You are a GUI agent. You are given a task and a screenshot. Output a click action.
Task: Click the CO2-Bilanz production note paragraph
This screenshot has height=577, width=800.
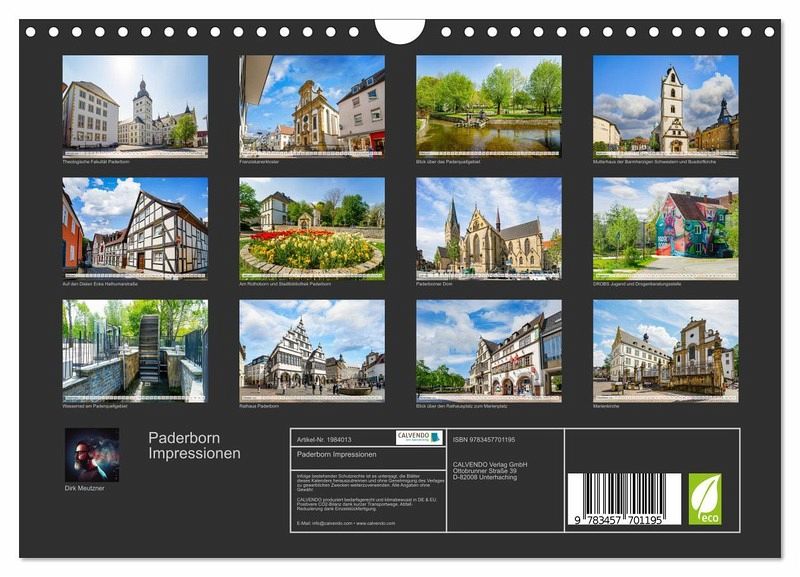(367, 504)
